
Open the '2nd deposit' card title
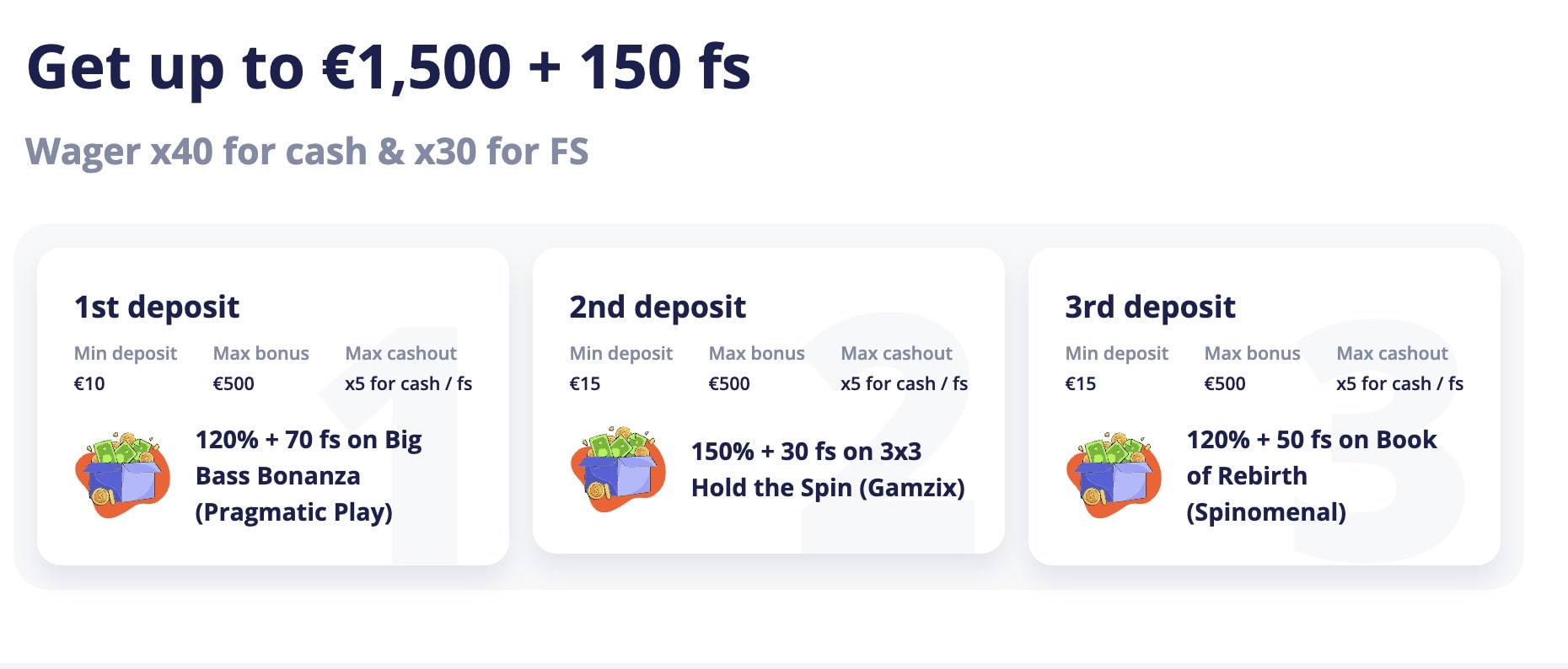658,307
